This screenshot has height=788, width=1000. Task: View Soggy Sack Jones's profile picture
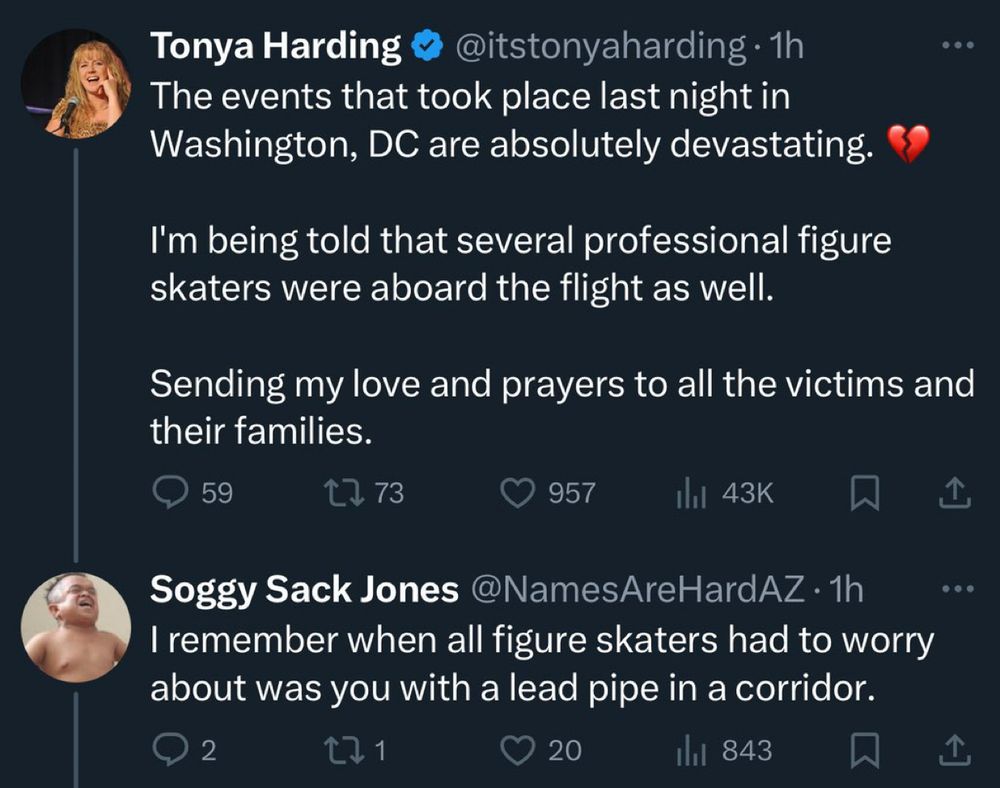click(x=74, y=628)
